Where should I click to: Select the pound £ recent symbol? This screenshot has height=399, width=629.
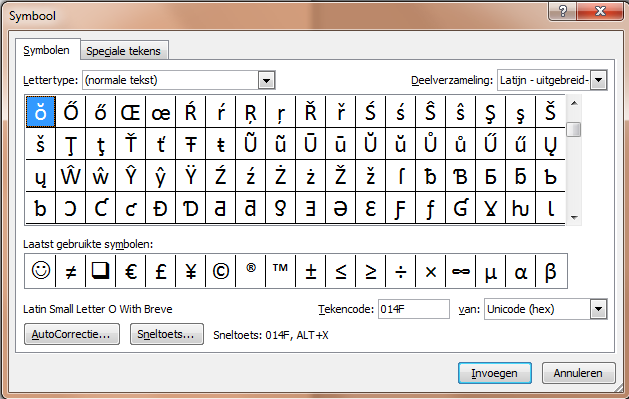tap(160, 271)
